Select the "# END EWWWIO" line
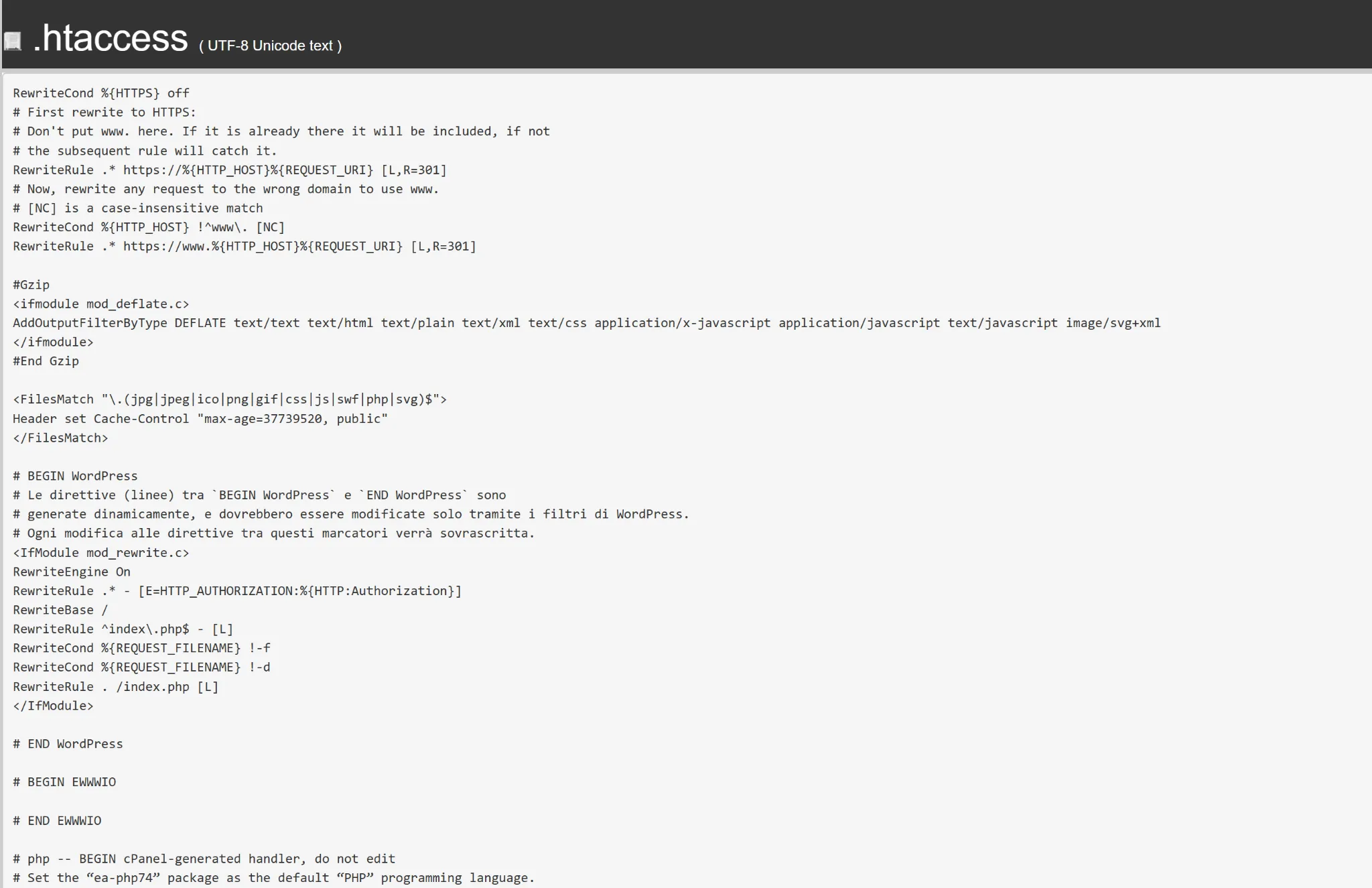This screenshot has height=888, width=1372. click(x=57, y=820)
